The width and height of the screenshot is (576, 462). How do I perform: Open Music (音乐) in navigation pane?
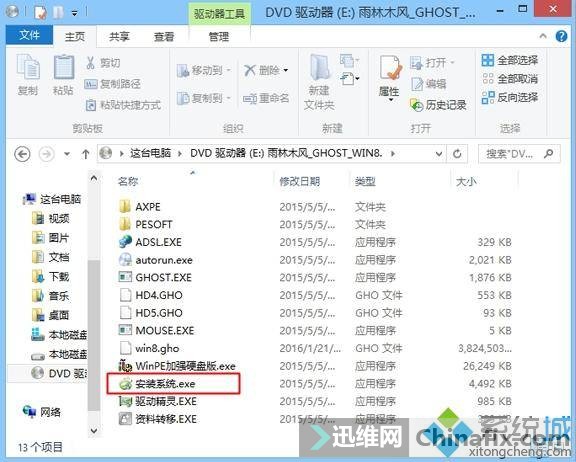[x=51, y=296]
